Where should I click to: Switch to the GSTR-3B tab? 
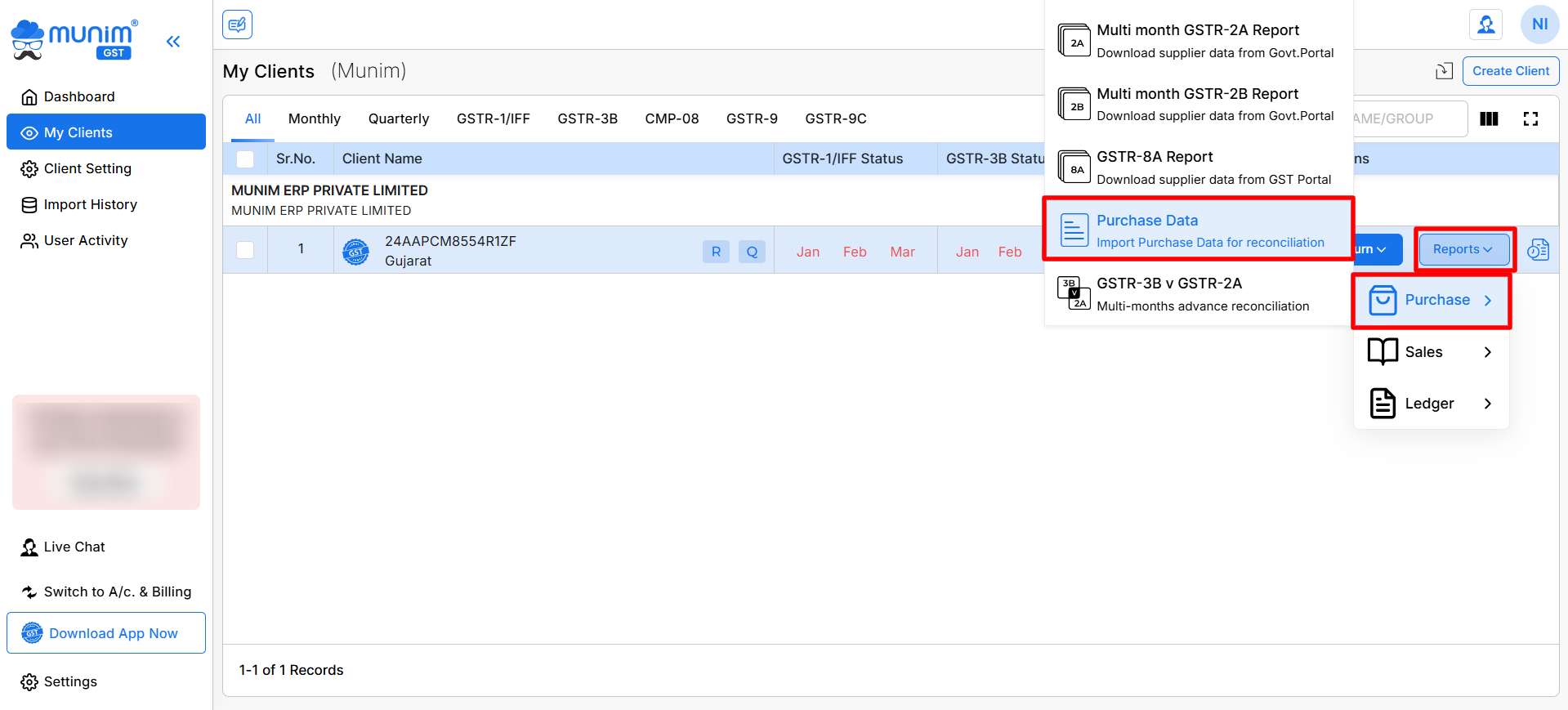tap(587, 119)
